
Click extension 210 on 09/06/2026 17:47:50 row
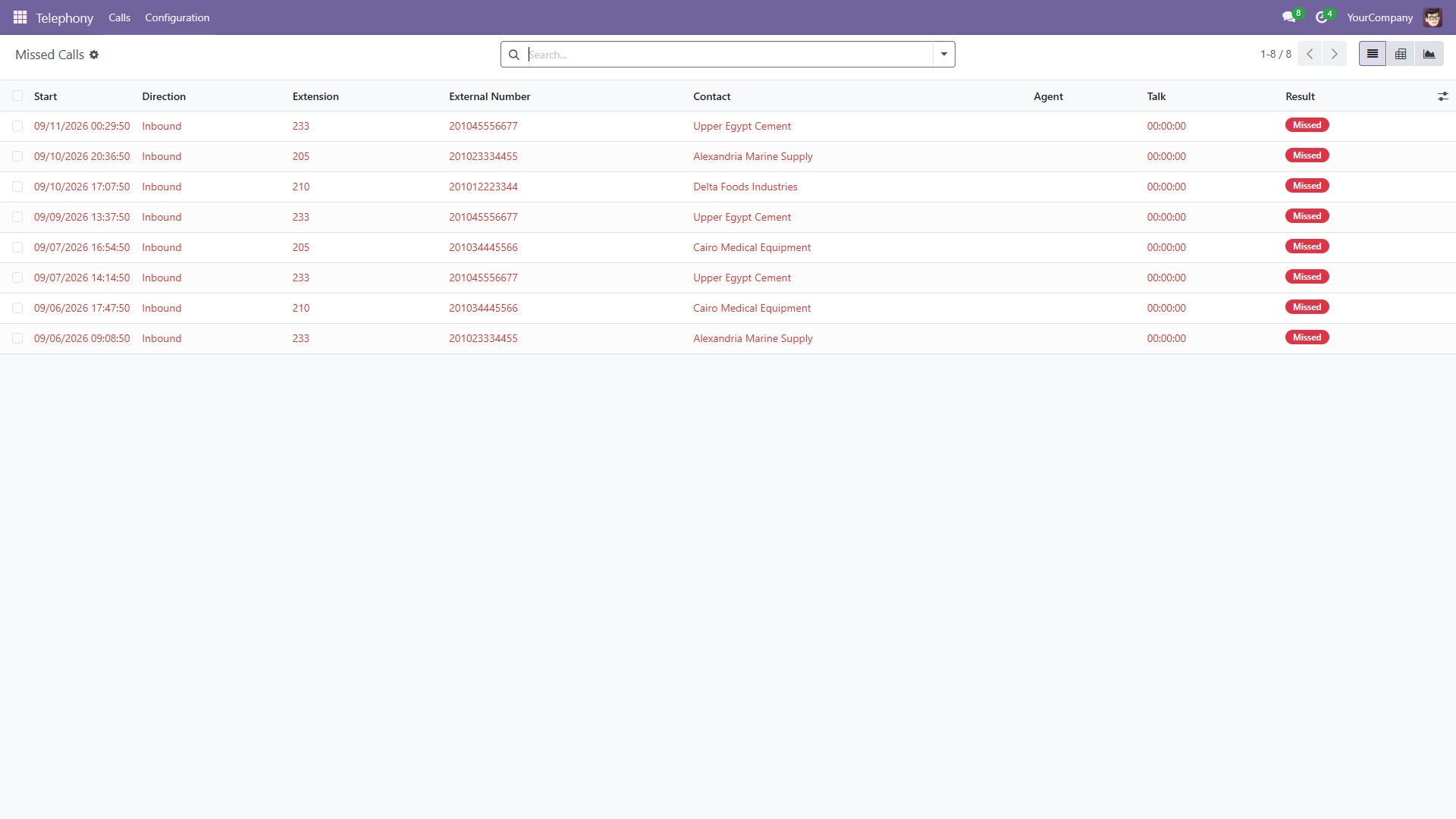pos(301,308)
